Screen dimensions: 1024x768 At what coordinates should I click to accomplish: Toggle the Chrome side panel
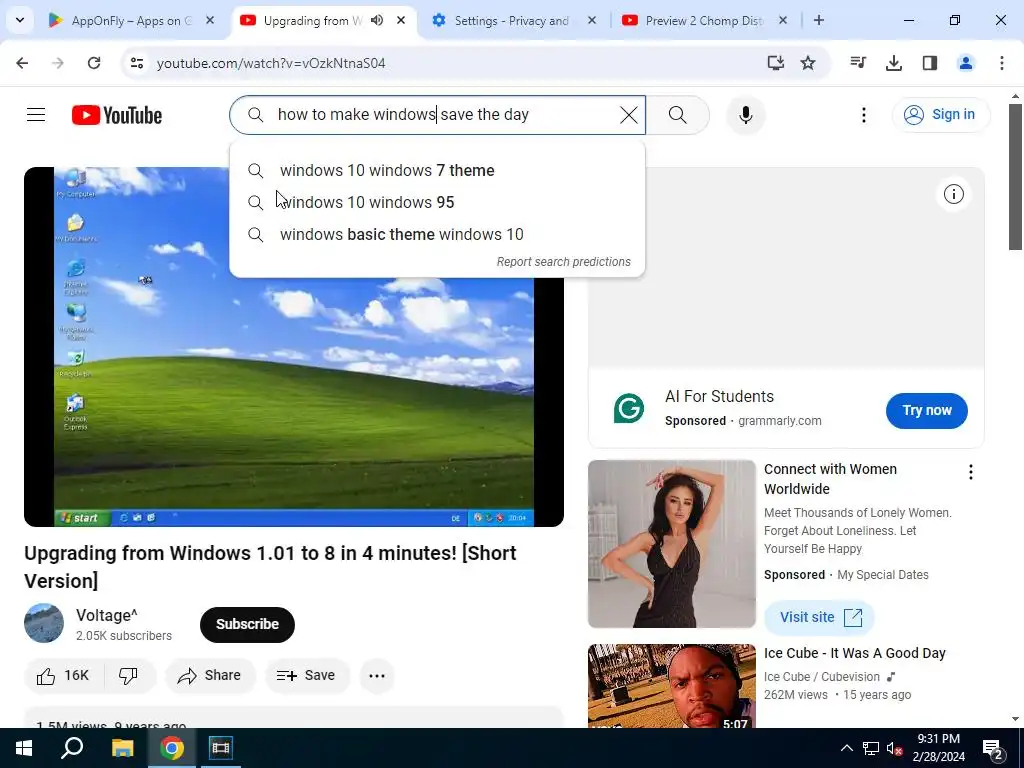pyautogui.click(x=930, y=63)
